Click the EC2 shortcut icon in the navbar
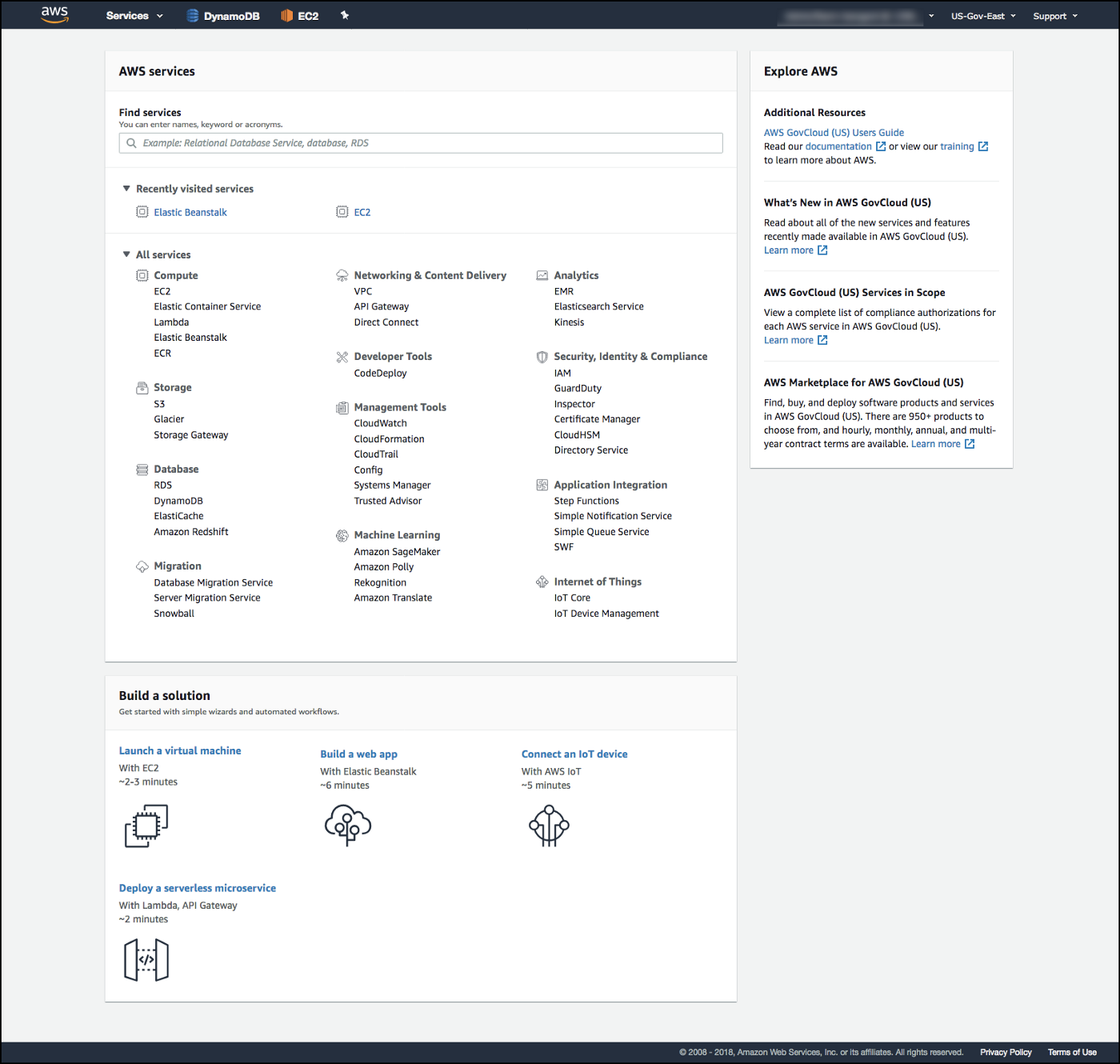The width and height of the screenshot is (1120, 1064). coord(286,14)
